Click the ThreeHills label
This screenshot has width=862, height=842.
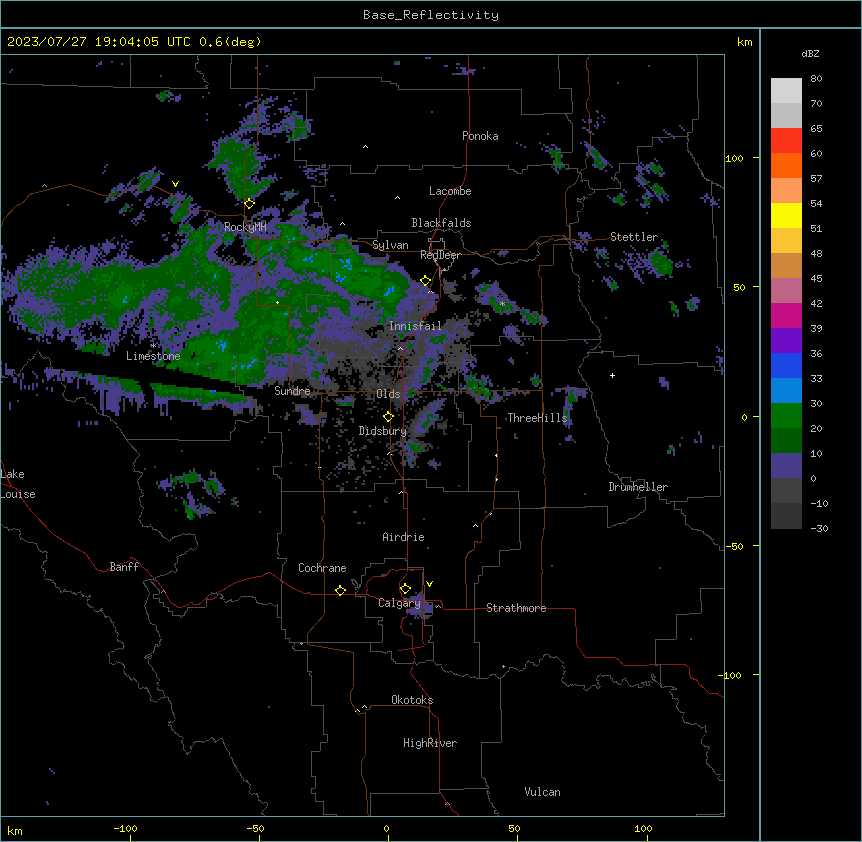tap(537, 418)
